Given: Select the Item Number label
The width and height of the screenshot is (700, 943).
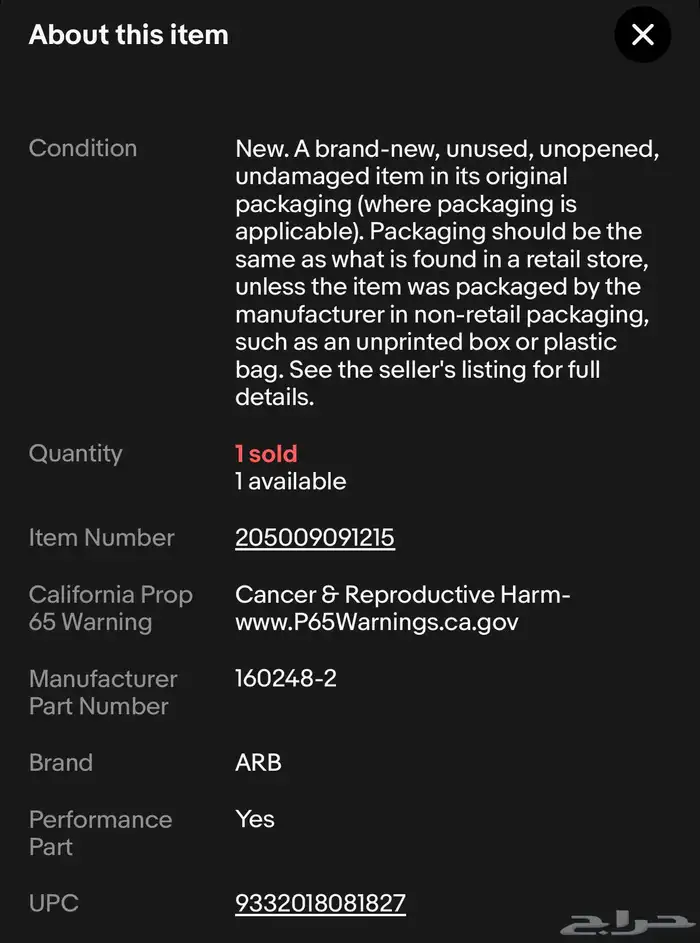Looking at the screenshot, I should (x=101, y=538).
